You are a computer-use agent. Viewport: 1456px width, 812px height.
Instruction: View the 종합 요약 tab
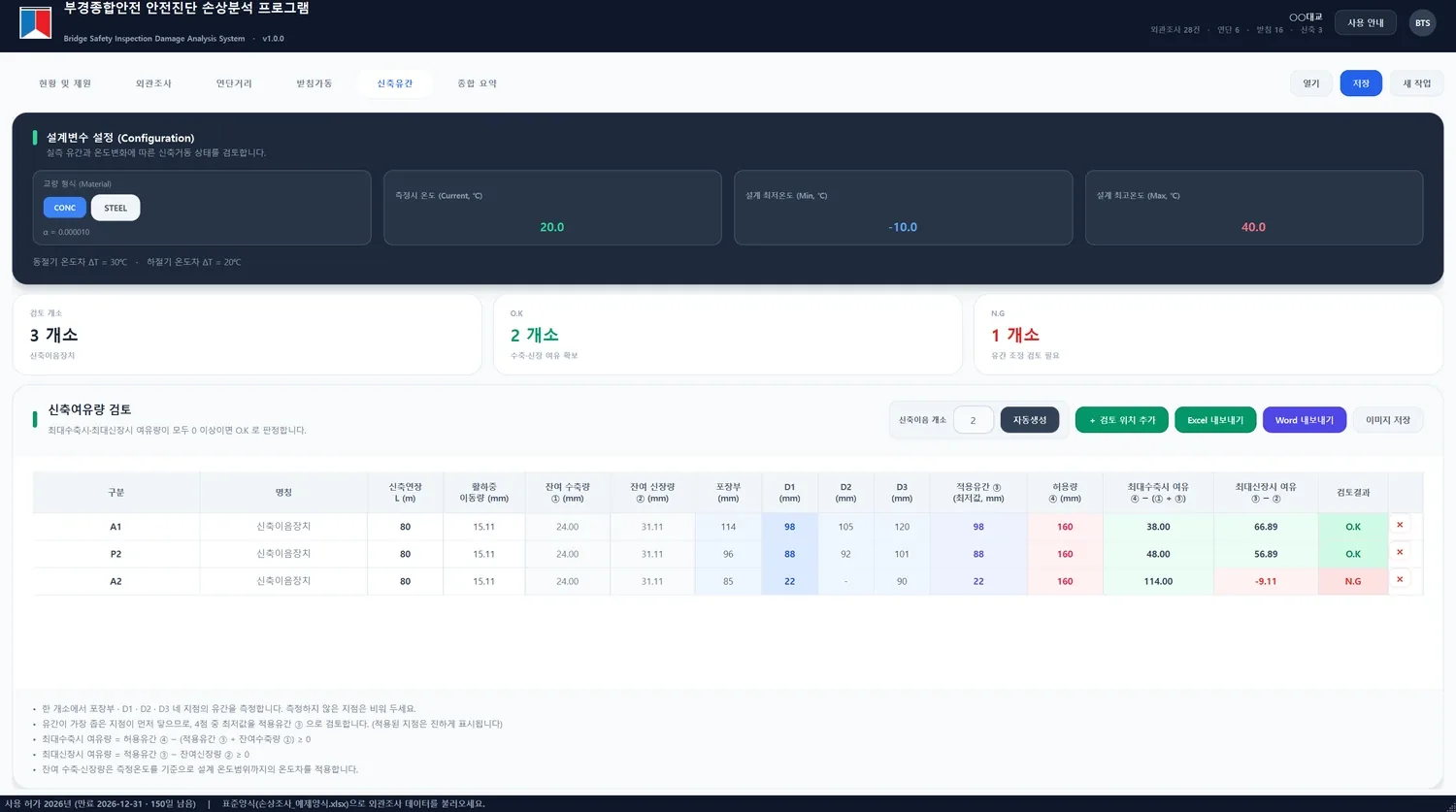477,83
